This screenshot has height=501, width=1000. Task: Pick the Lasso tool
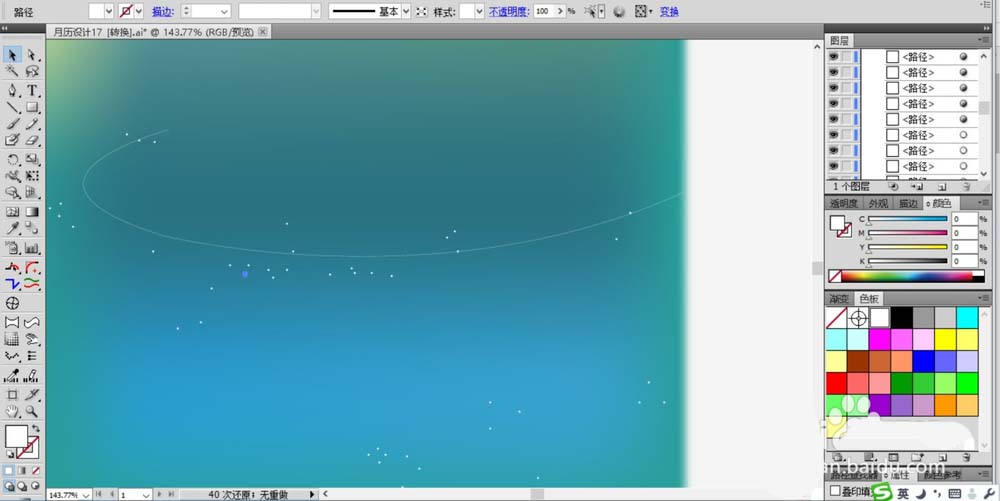click(32, 71)
